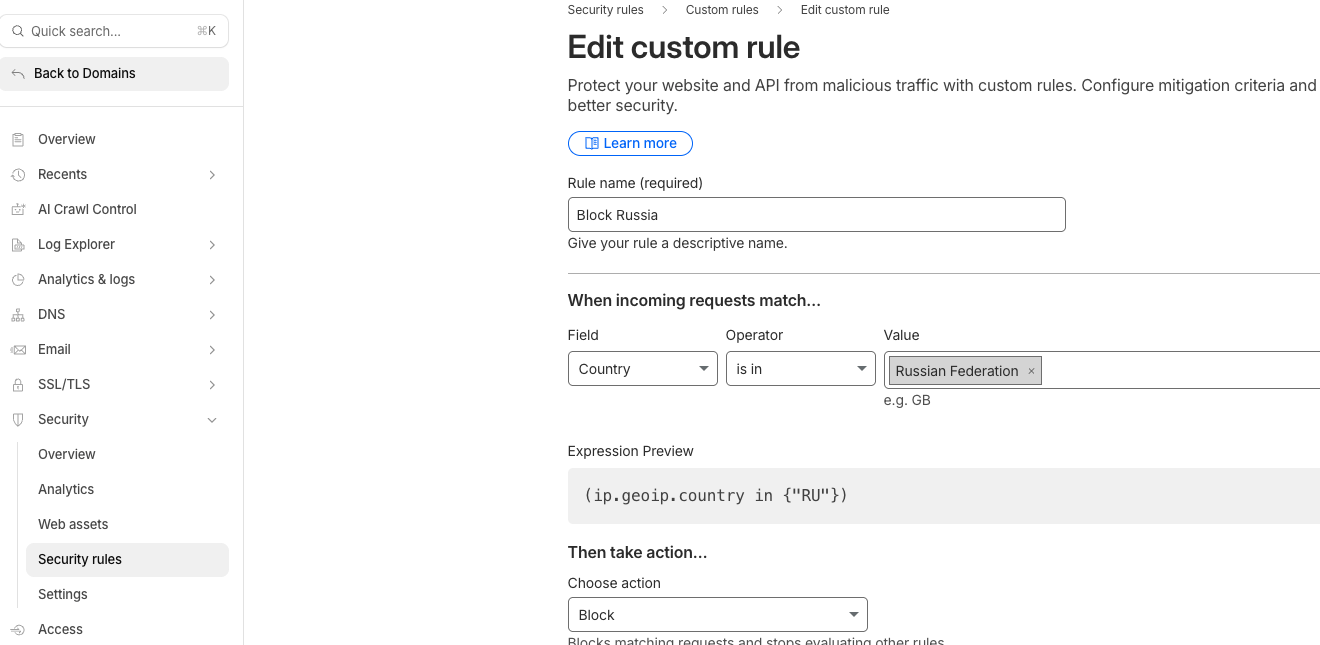Select the DNS icon in the sidebar
This screenshot has width=1320, height=645.
[x=18, y=314]
